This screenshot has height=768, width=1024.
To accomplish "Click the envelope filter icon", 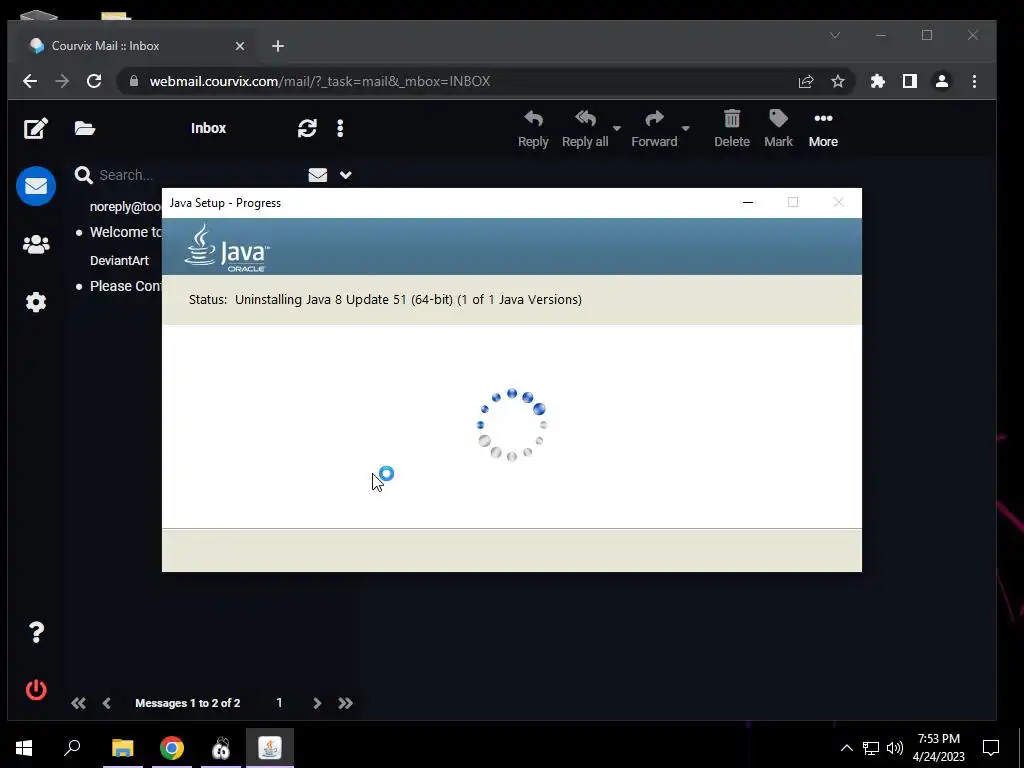I will click(318, 175).
